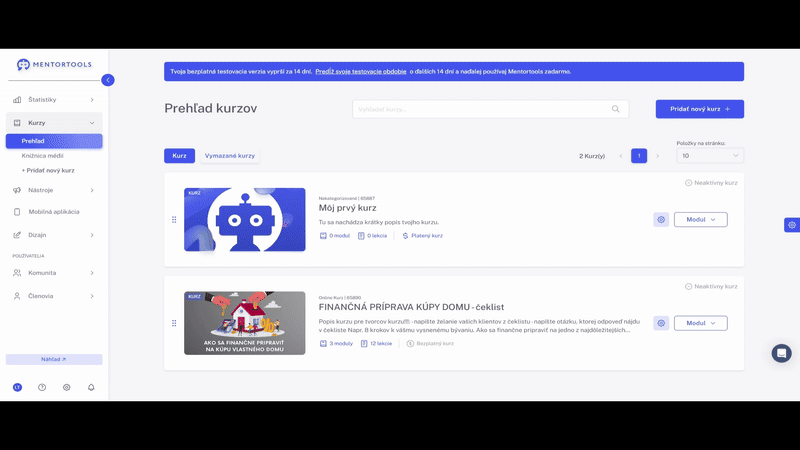Collapse the sidebar with the round arrow button

point(108,80)
